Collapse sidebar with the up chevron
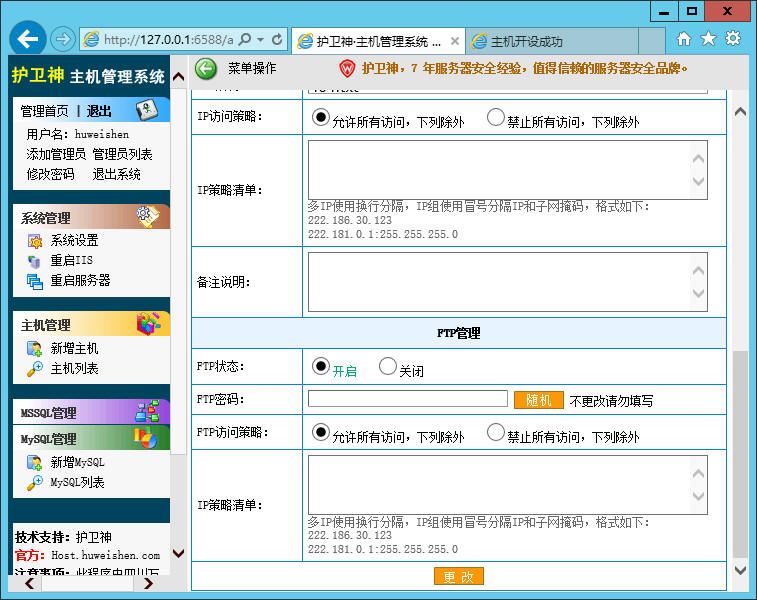 tap(178, 76)
